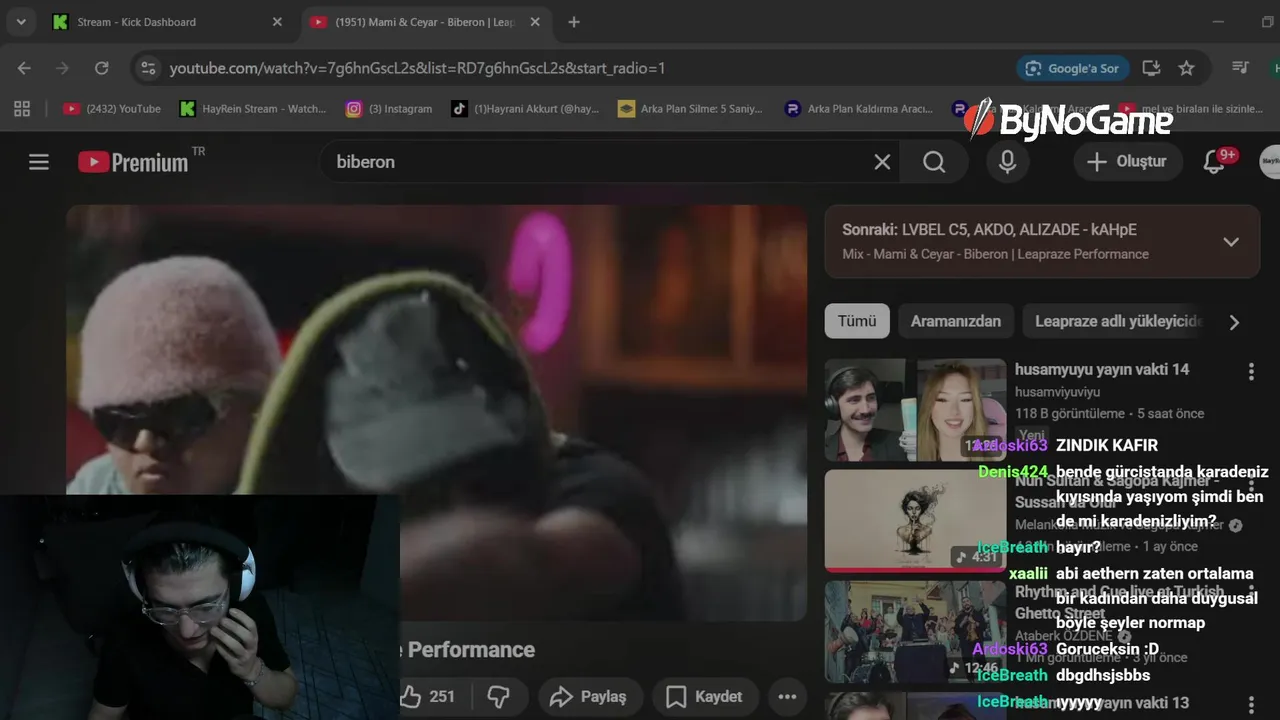Open the Arka Plan Kaldırma Aracı bookmark
1280x720 pixels.
pos(859,109)
